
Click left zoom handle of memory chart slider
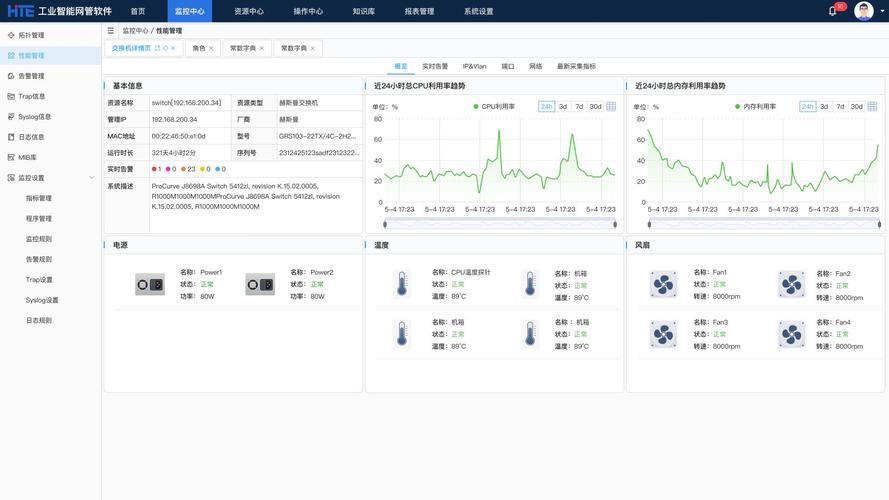(649, 224)
